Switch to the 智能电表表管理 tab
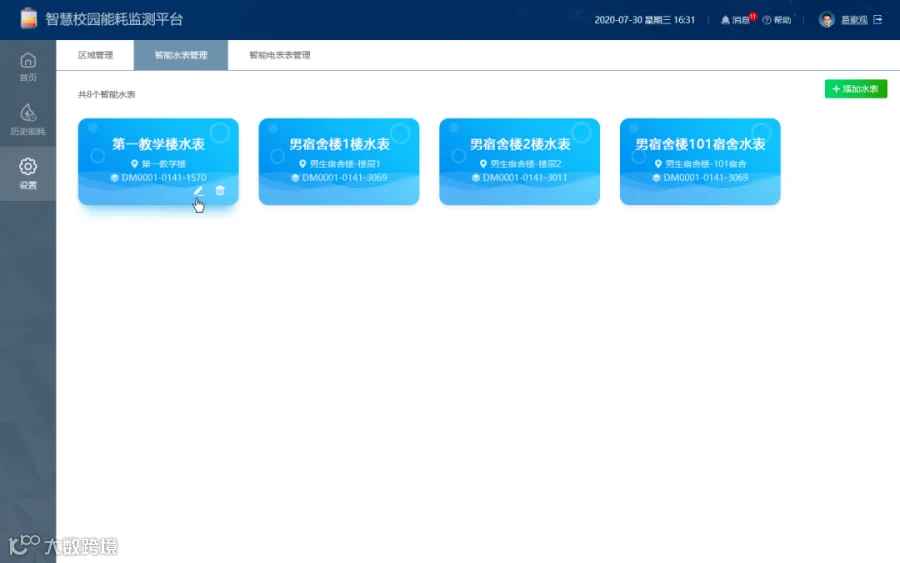Screen dimensions: 900x563 pyautogui.click(x=280, y=55)
